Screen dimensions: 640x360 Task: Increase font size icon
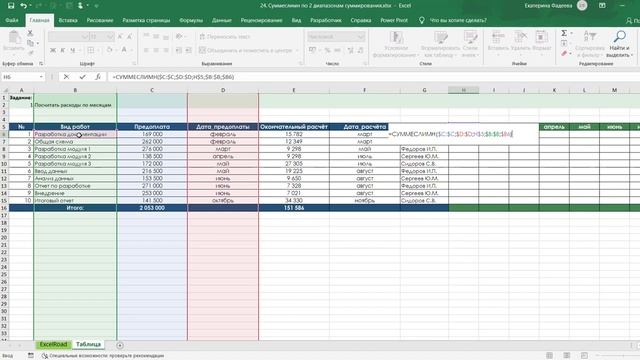point(120,37)
